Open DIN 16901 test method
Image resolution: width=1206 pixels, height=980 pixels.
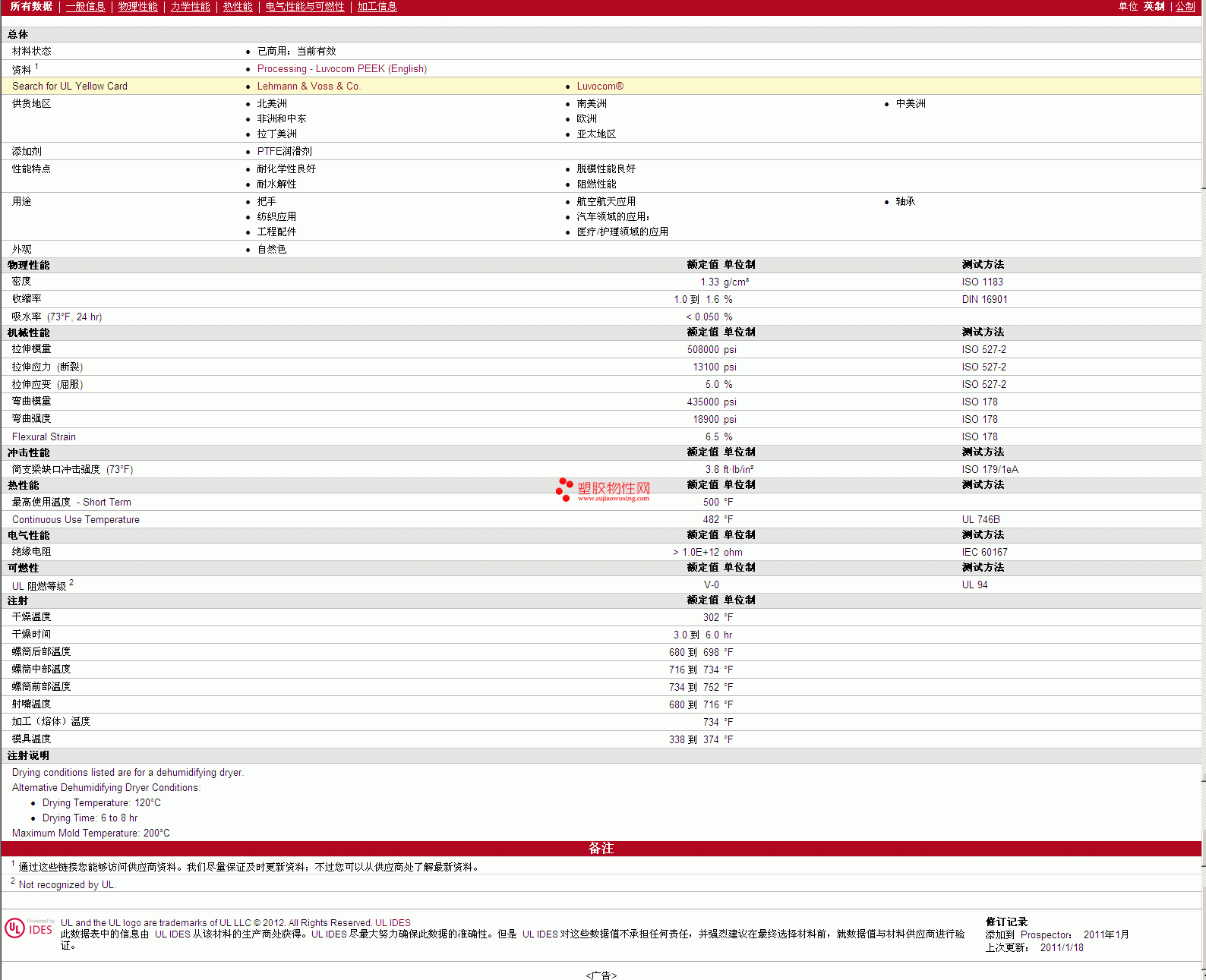[x=985, y=300]
